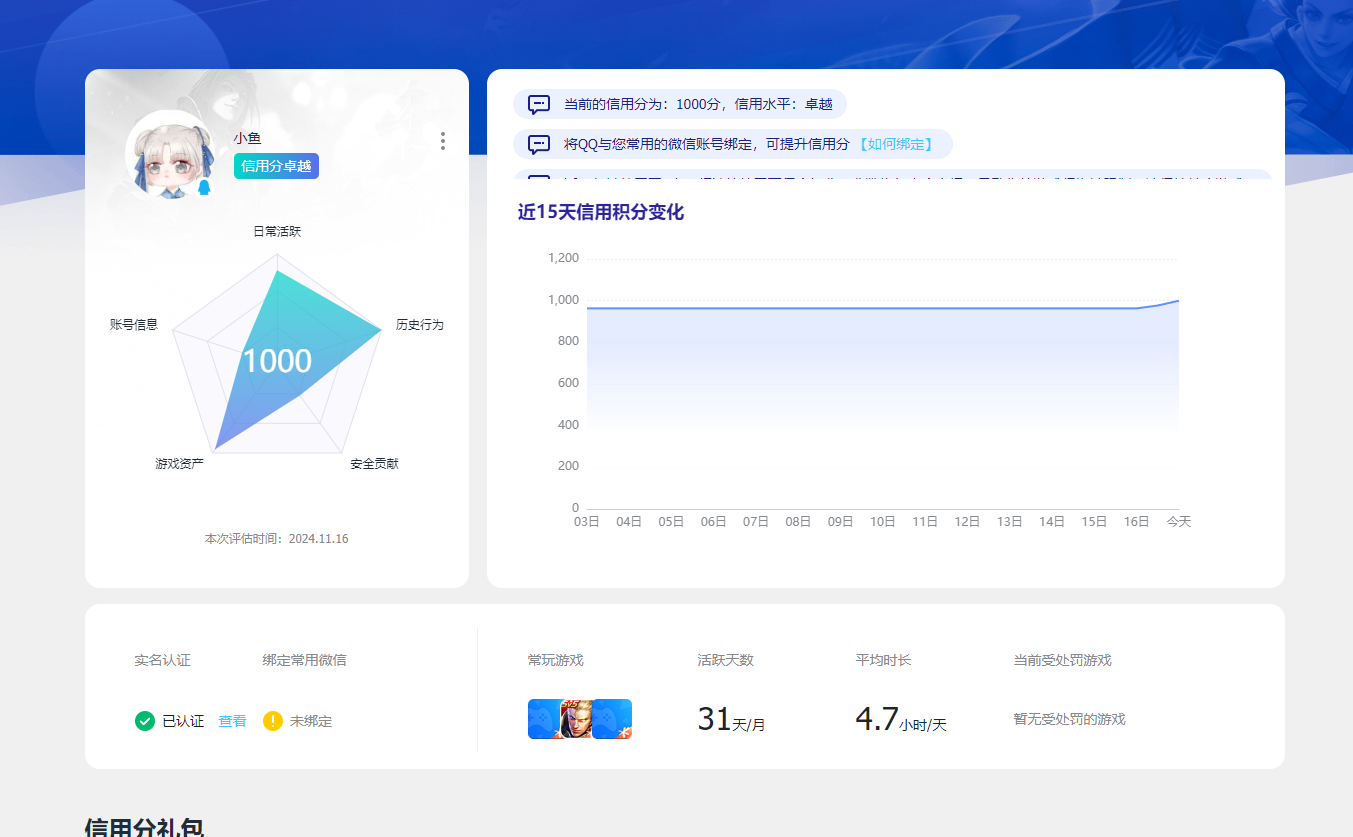Click the 暂无受处罚的游戏 text
The image size is (1353, 837).
pos(1070,720)
